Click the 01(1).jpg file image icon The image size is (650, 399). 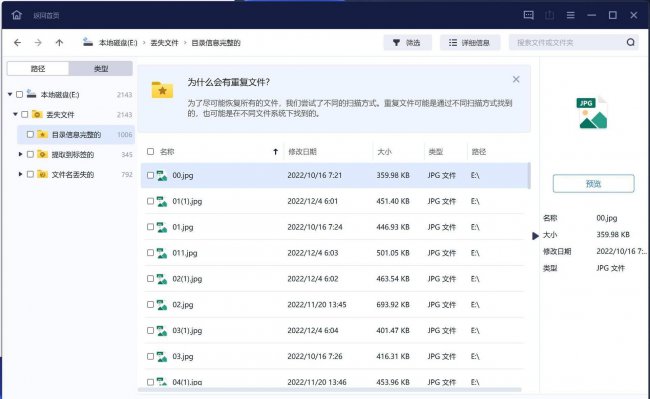click(162, 201)
